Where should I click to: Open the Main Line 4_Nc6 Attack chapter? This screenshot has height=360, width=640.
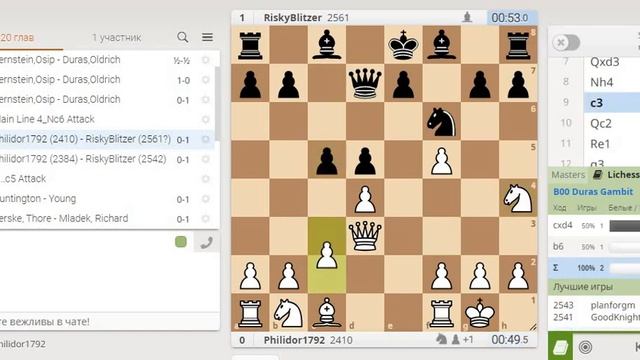click(x=107, y=119)
